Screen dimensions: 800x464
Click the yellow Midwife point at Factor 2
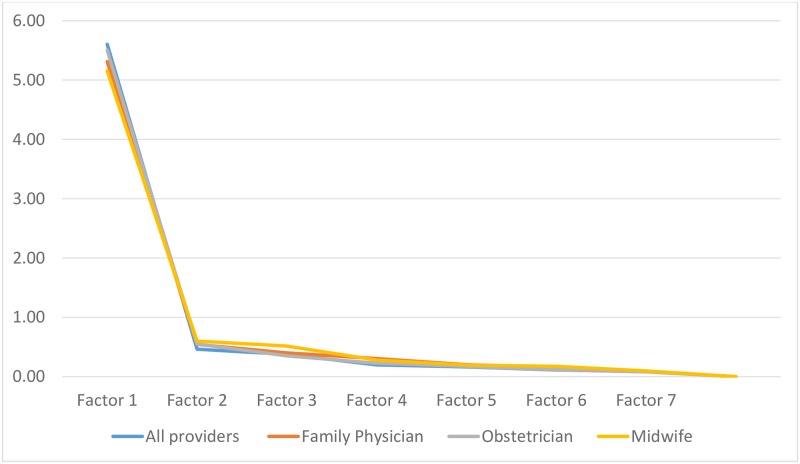pyautogui.click(x=197, y=341)
